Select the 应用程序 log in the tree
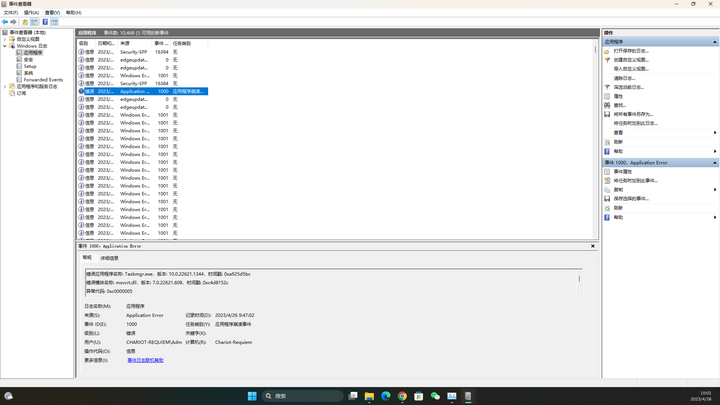The image size is (720, 405). (33, 53)
